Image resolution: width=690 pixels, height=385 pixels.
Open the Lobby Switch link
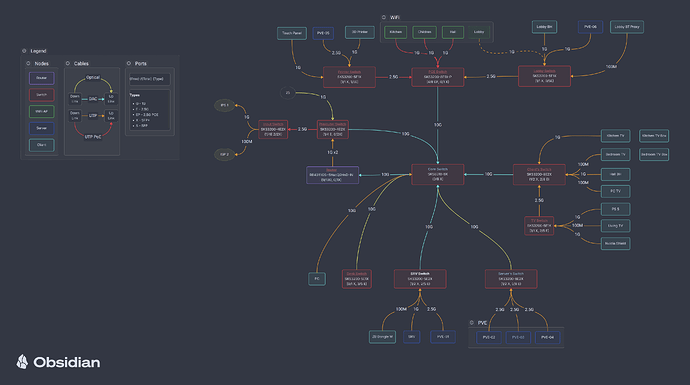[544, 71]
